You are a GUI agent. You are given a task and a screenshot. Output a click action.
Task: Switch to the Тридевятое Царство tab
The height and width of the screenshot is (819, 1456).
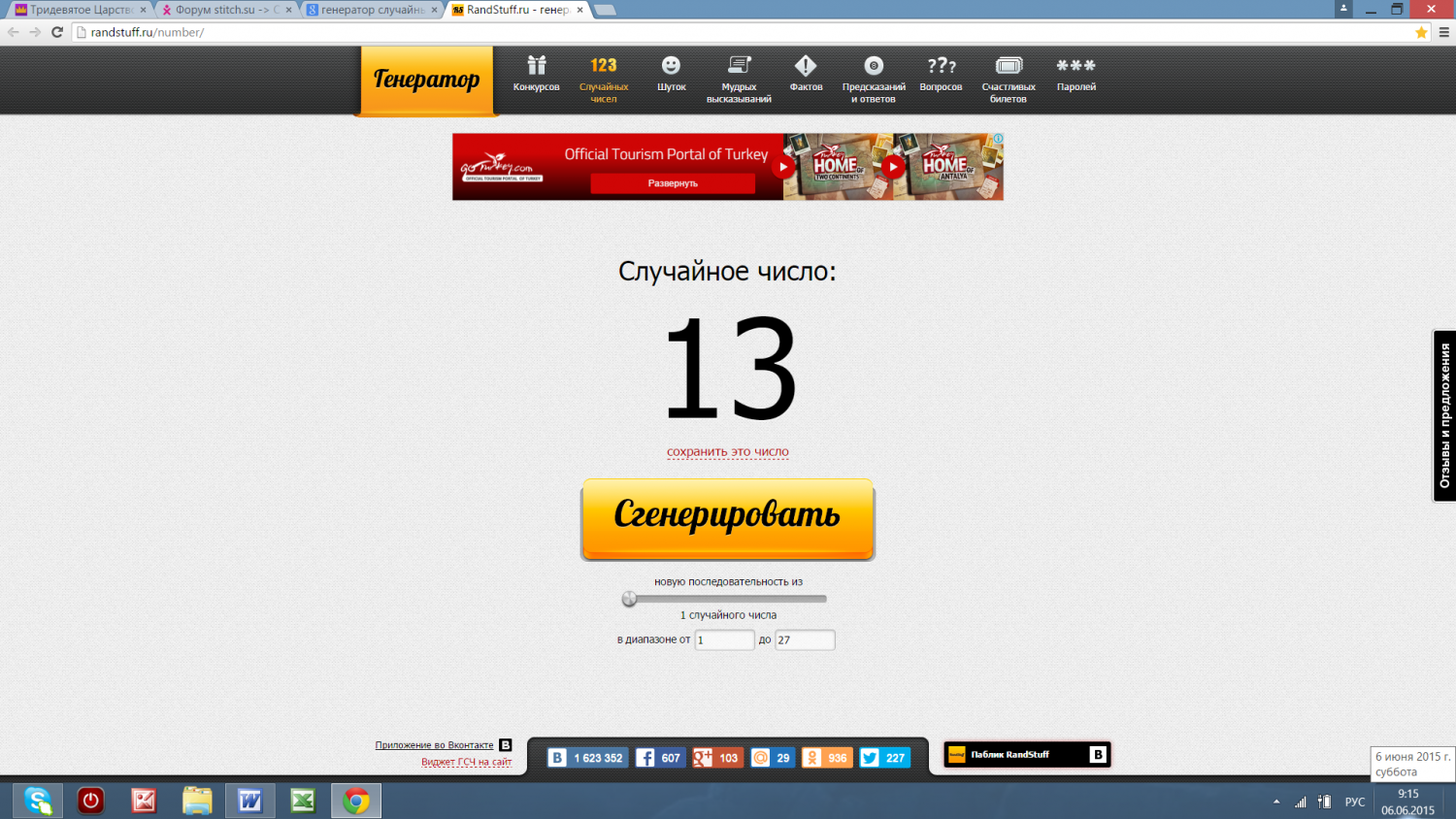tap(80, 10)
